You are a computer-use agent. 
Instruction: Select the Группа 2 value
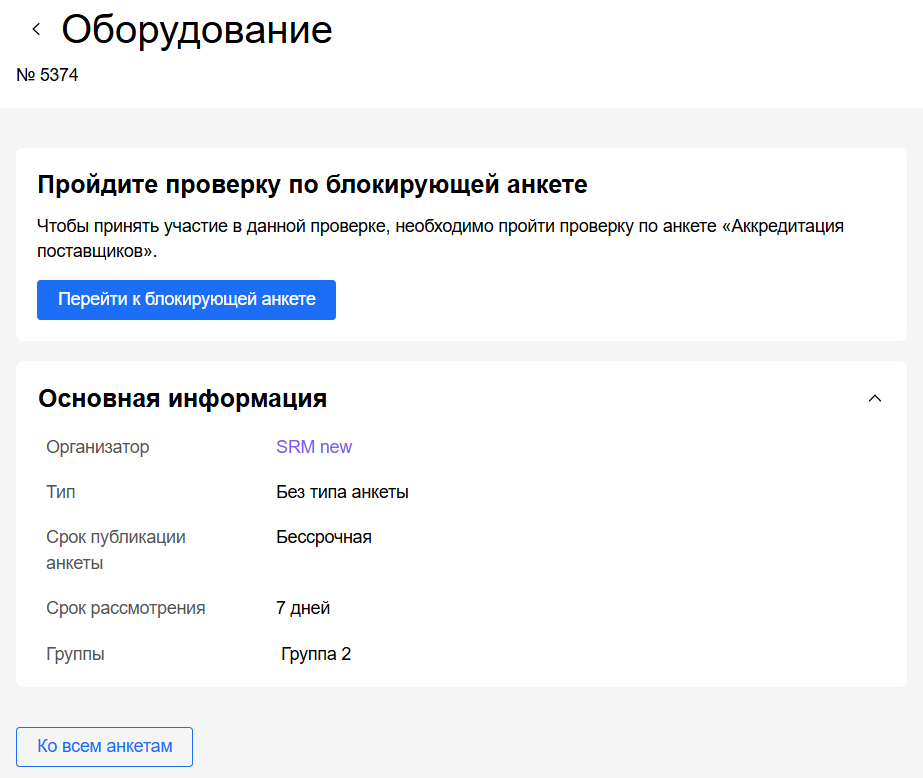[x=316, y=654]
